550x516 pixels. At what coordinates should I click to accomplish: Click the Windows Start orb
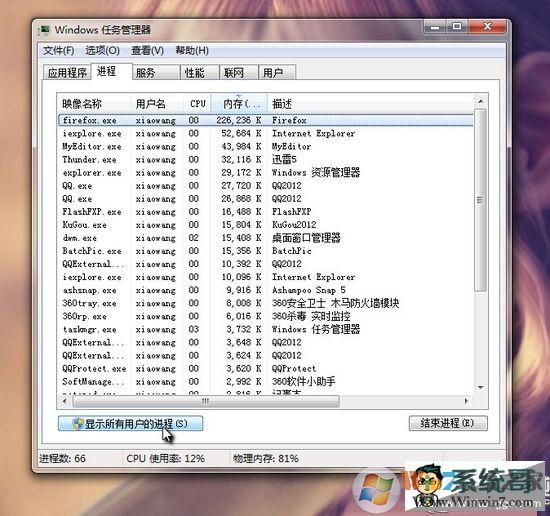(x=376, y=490)
